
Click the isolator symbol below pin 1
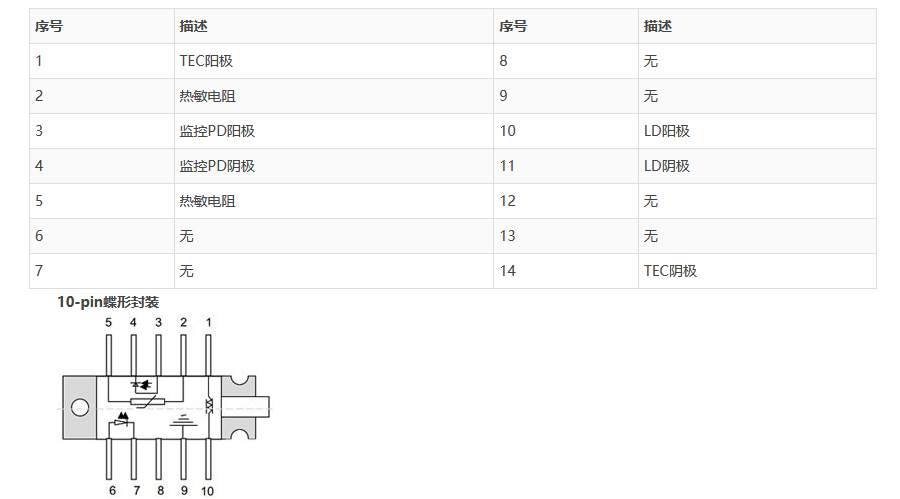point(209,405)
